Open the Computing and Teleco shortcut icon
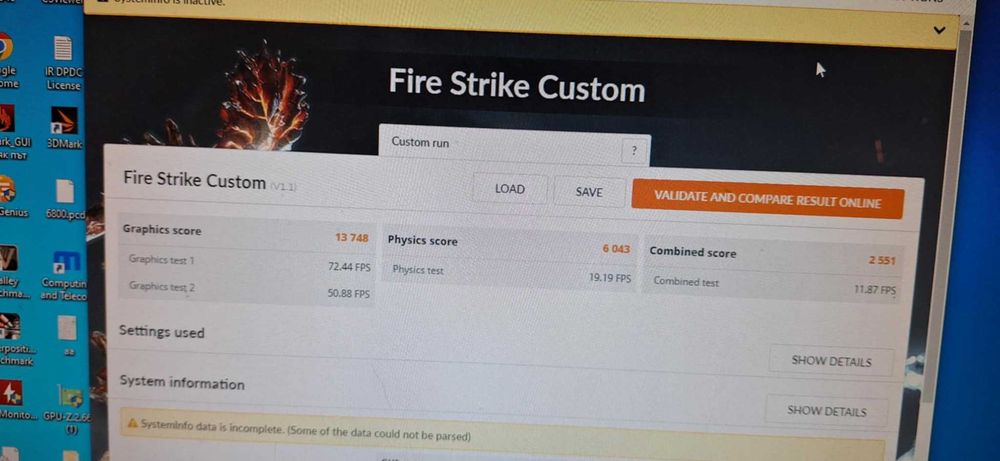 point(64,275)
